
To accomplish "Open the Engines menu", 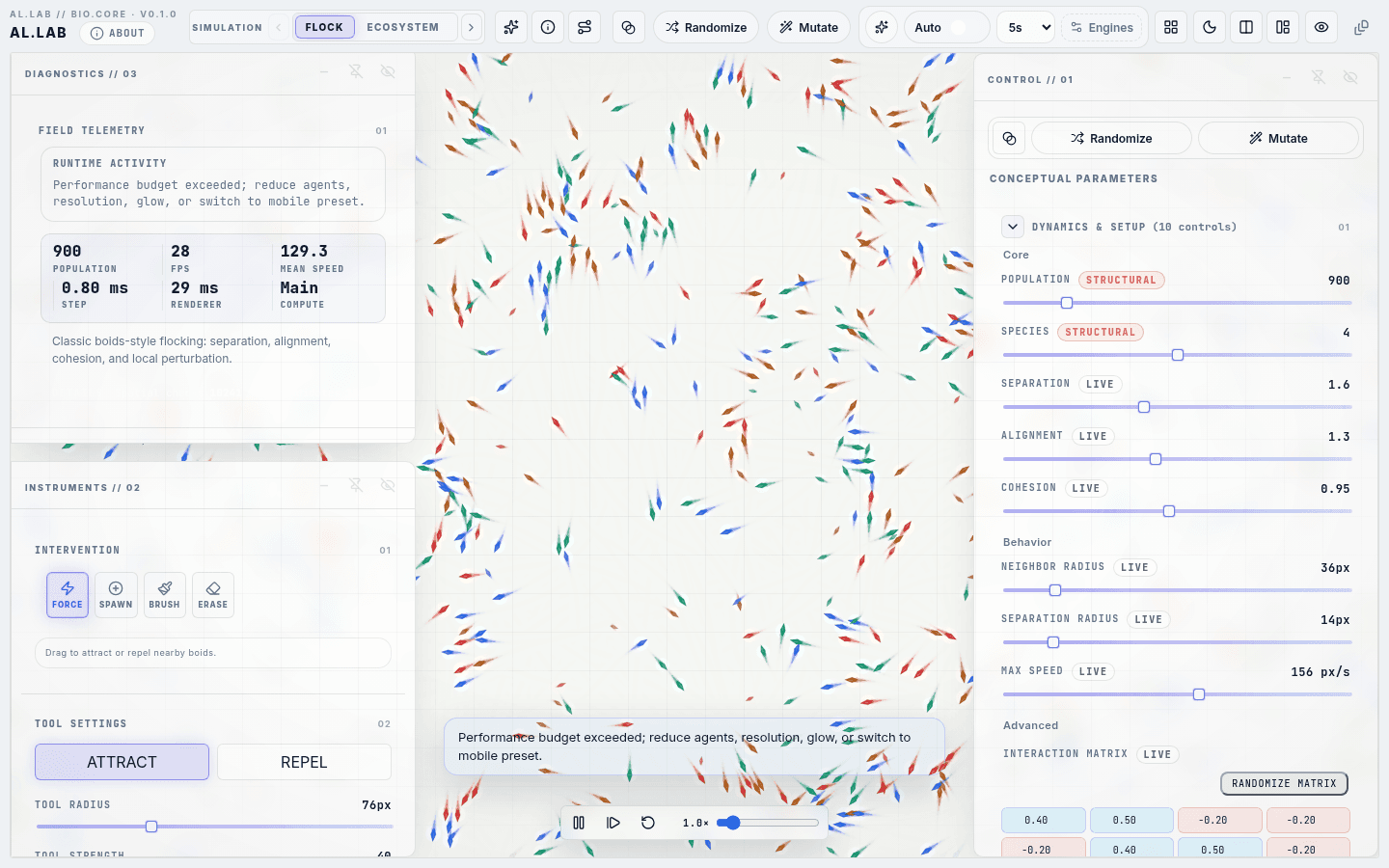I will (1102, 27).
